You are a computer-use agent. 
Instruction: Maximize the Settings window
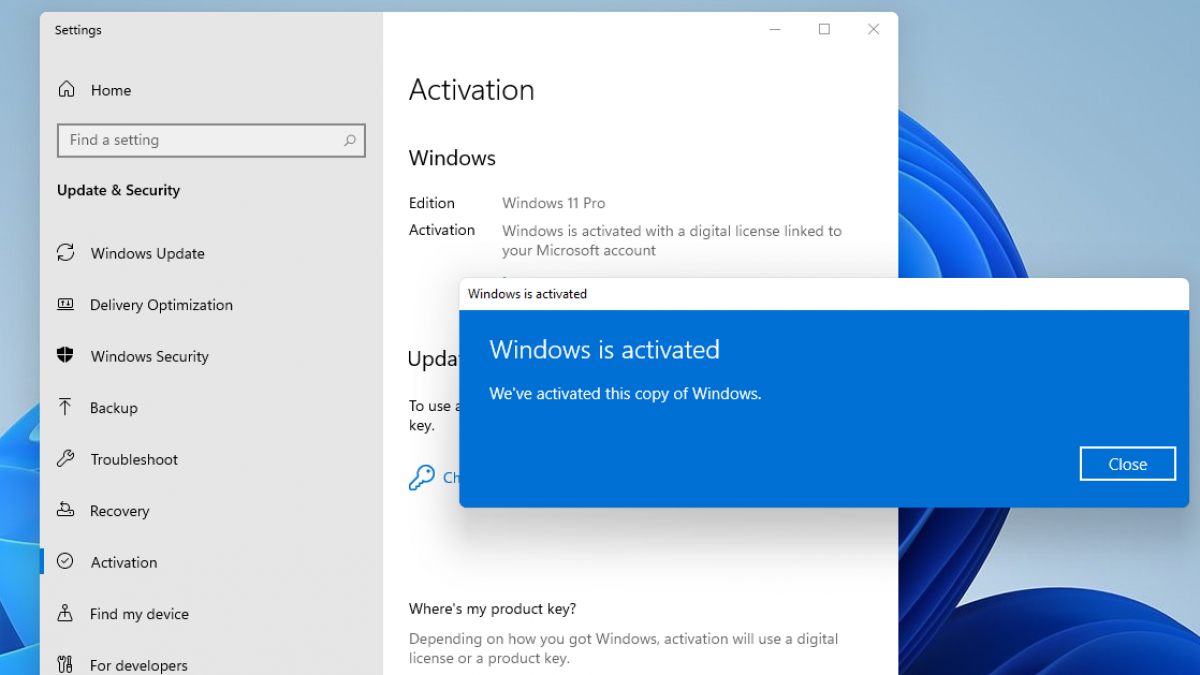click(x=824, y=30)
